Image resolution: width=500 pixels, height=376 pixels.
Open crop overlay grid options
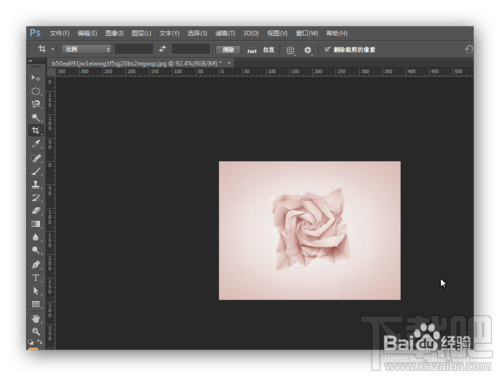click(x=290, y=50)
